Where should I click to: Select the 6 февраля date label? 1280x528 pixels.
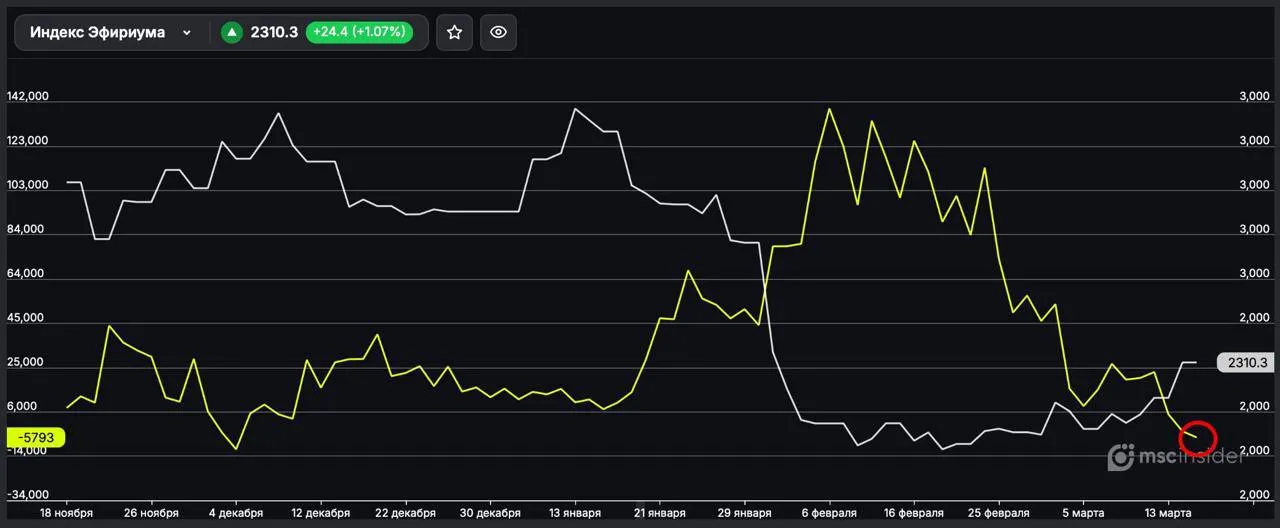[x=829, y=513]
